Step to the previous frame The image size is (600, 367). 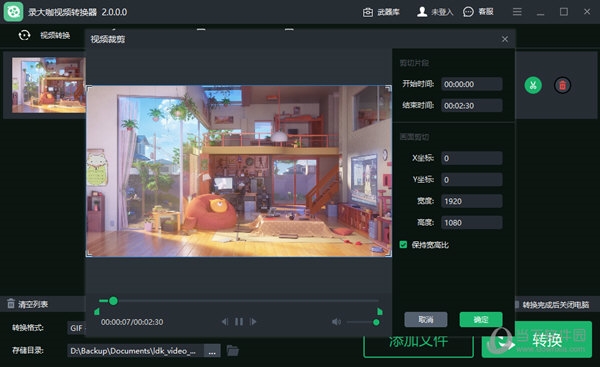[x=225, y=322]
